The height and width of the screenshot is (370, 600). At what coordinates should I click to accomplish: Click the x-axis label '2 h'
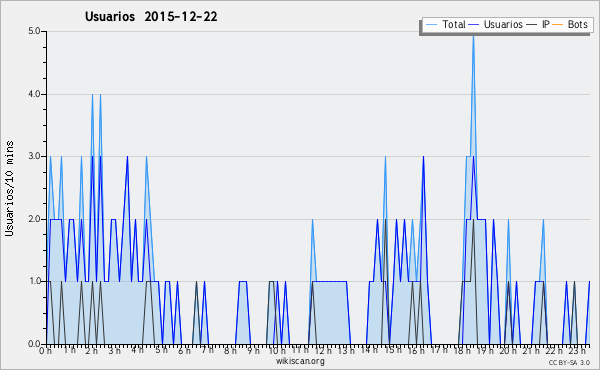click(91, 351)
